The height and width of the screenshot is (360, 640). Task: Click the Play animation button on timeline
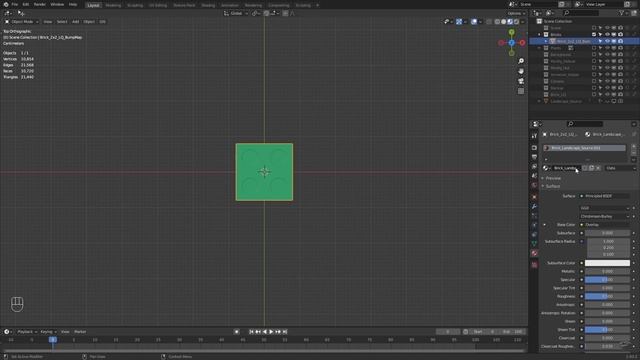271,332
